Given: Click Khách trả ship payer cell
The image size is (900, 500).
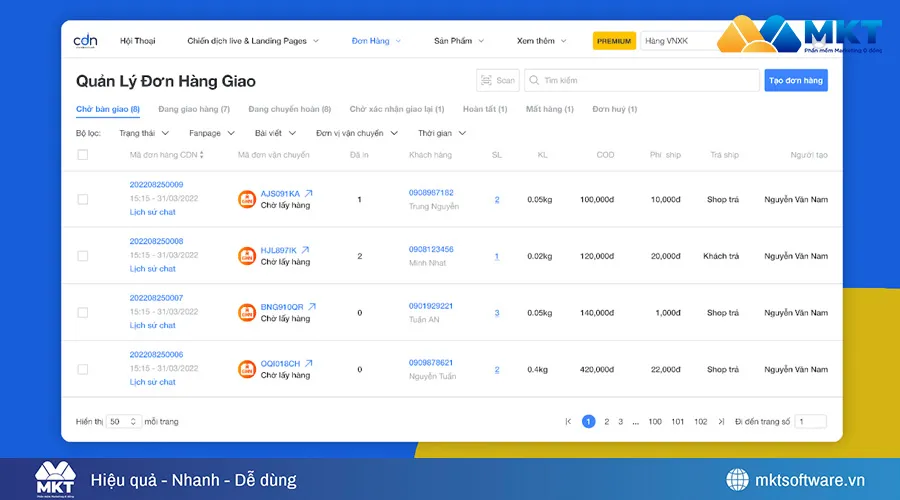Looking at the screenshot, I should point(721,256).
